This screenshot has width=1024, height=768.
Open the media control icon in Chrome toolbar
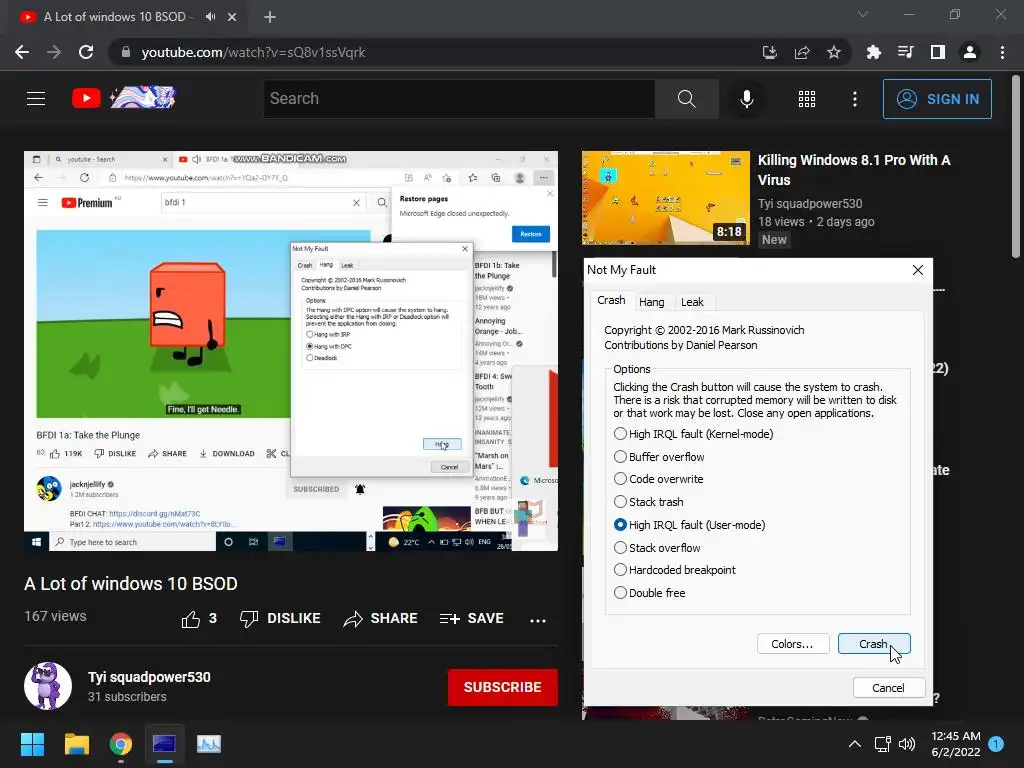(905, 52)
